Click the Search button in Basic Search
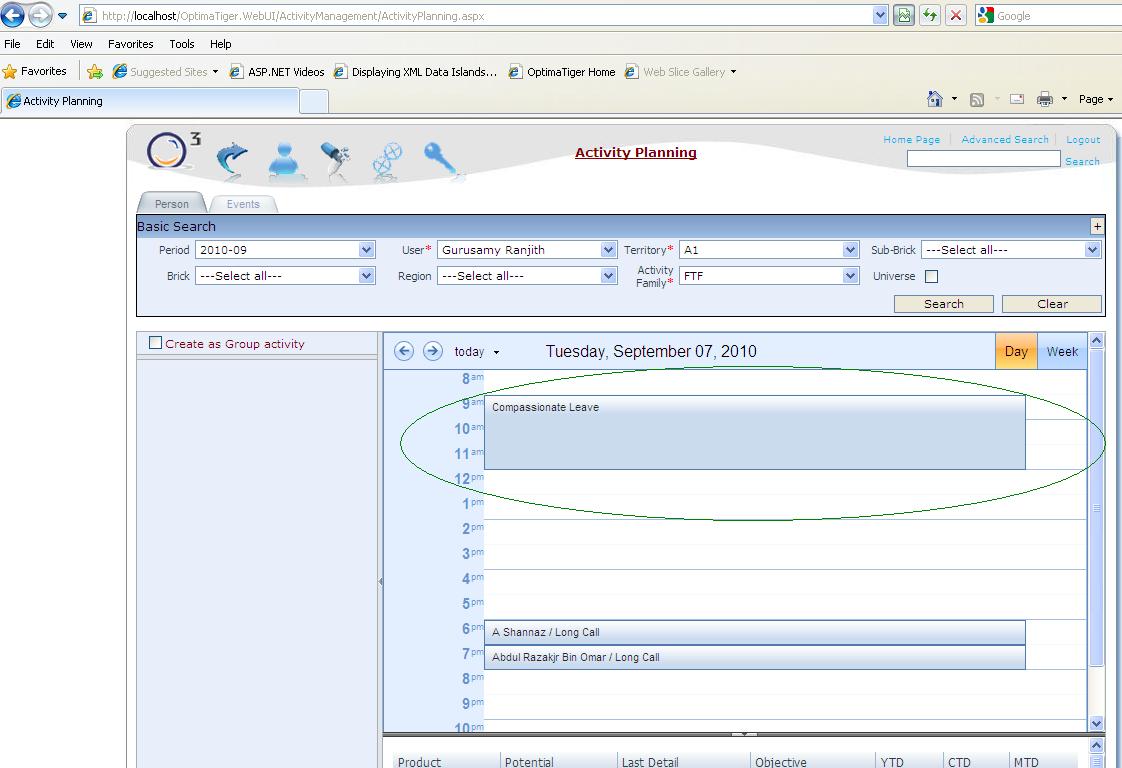Screen dimensions: 1122x768 (x=944, y=304)
